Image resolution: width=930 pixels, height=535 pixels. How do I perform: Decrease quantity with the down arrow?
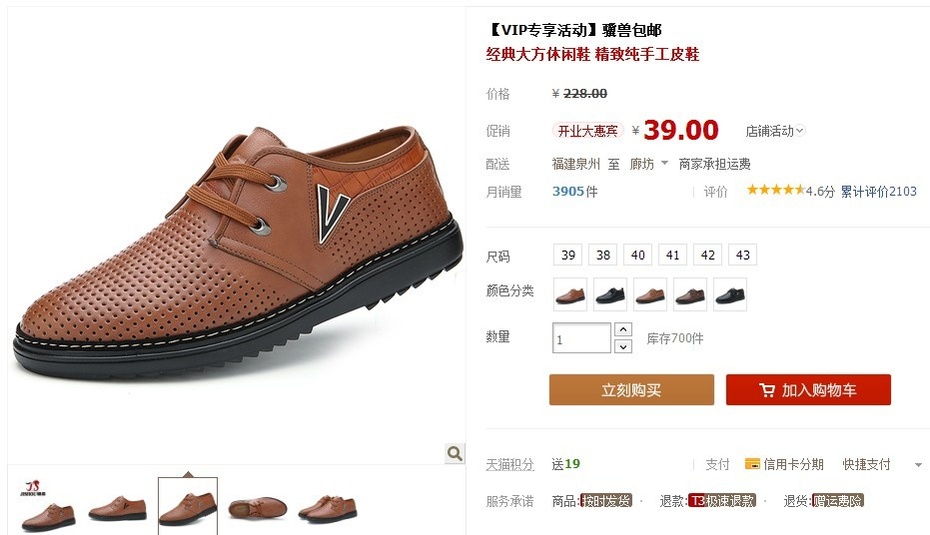tap(623, 346)
